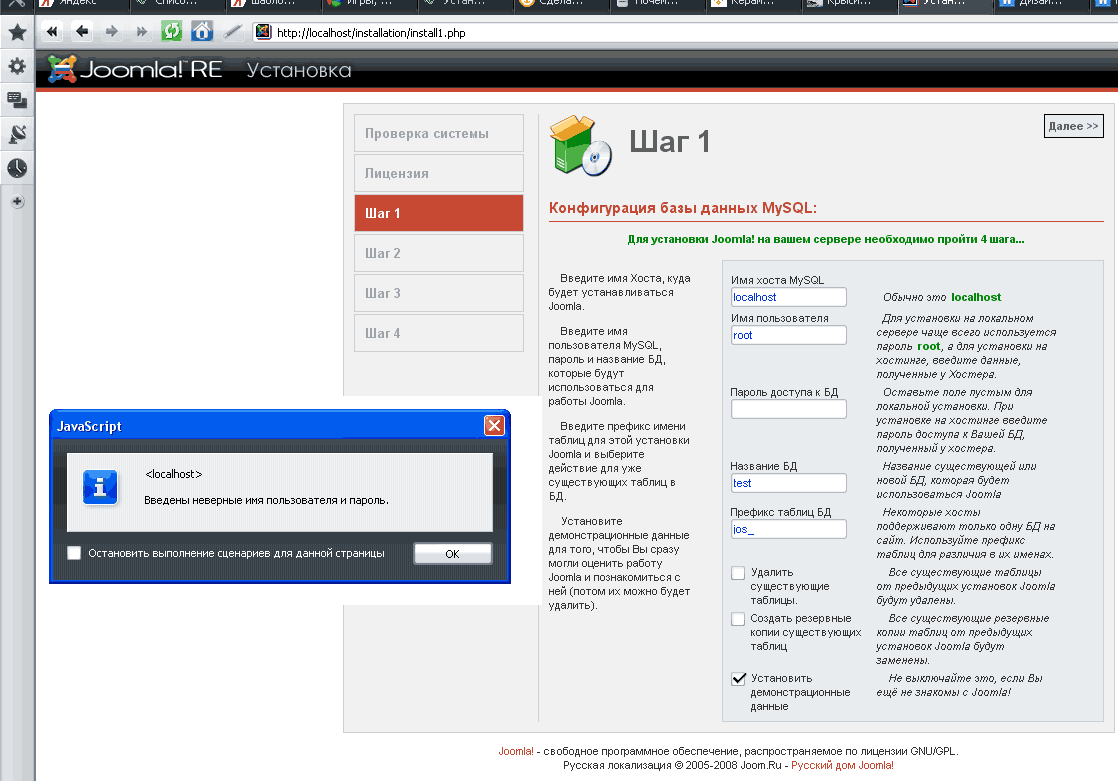Click OK in the JavaScript dialog
This screenshot has width=1118, height=781.
click(x=453, y=553)
